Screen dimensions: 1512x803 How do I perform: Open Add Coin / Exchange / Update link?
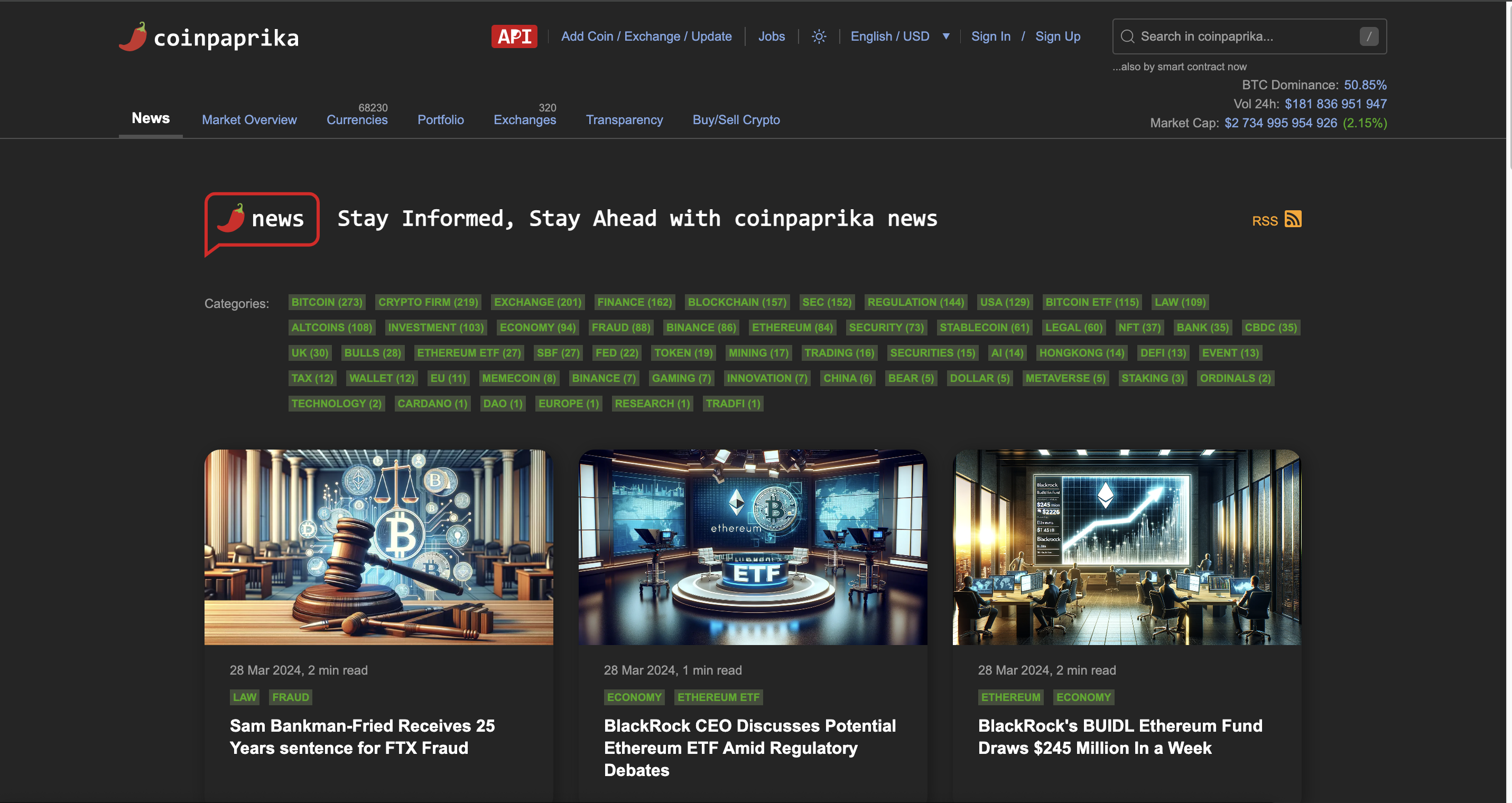coord(646,36)
